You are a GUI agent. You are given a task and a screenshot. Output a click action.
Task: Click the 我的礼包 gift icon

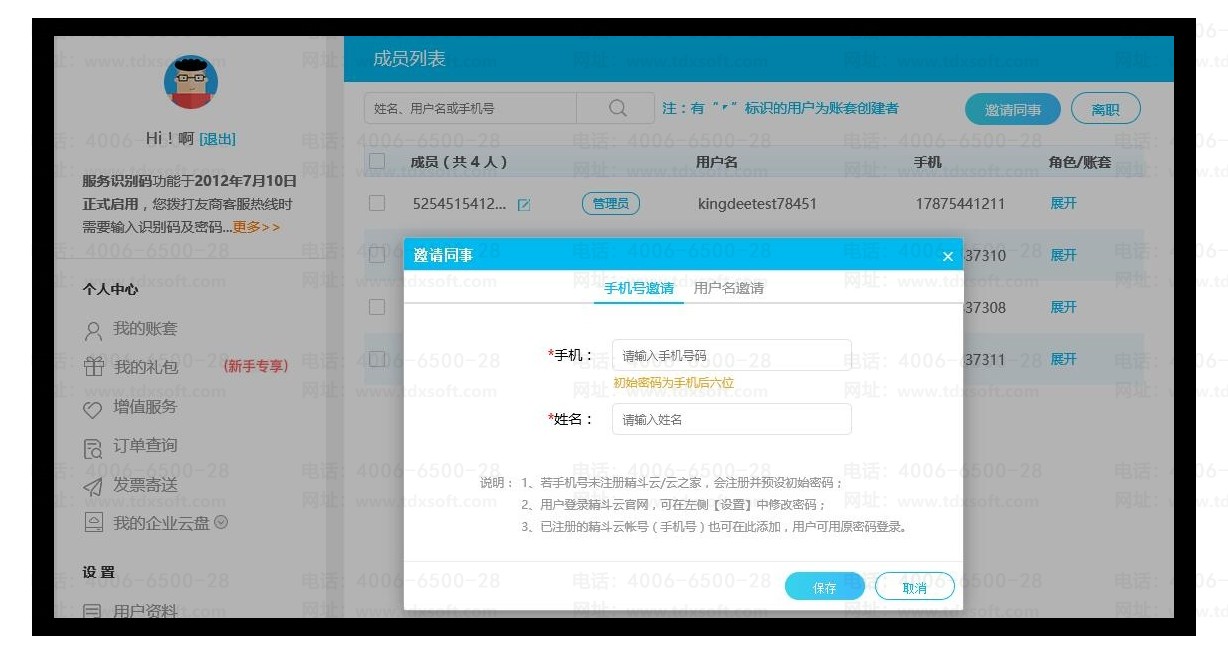(x=93, y=368)
